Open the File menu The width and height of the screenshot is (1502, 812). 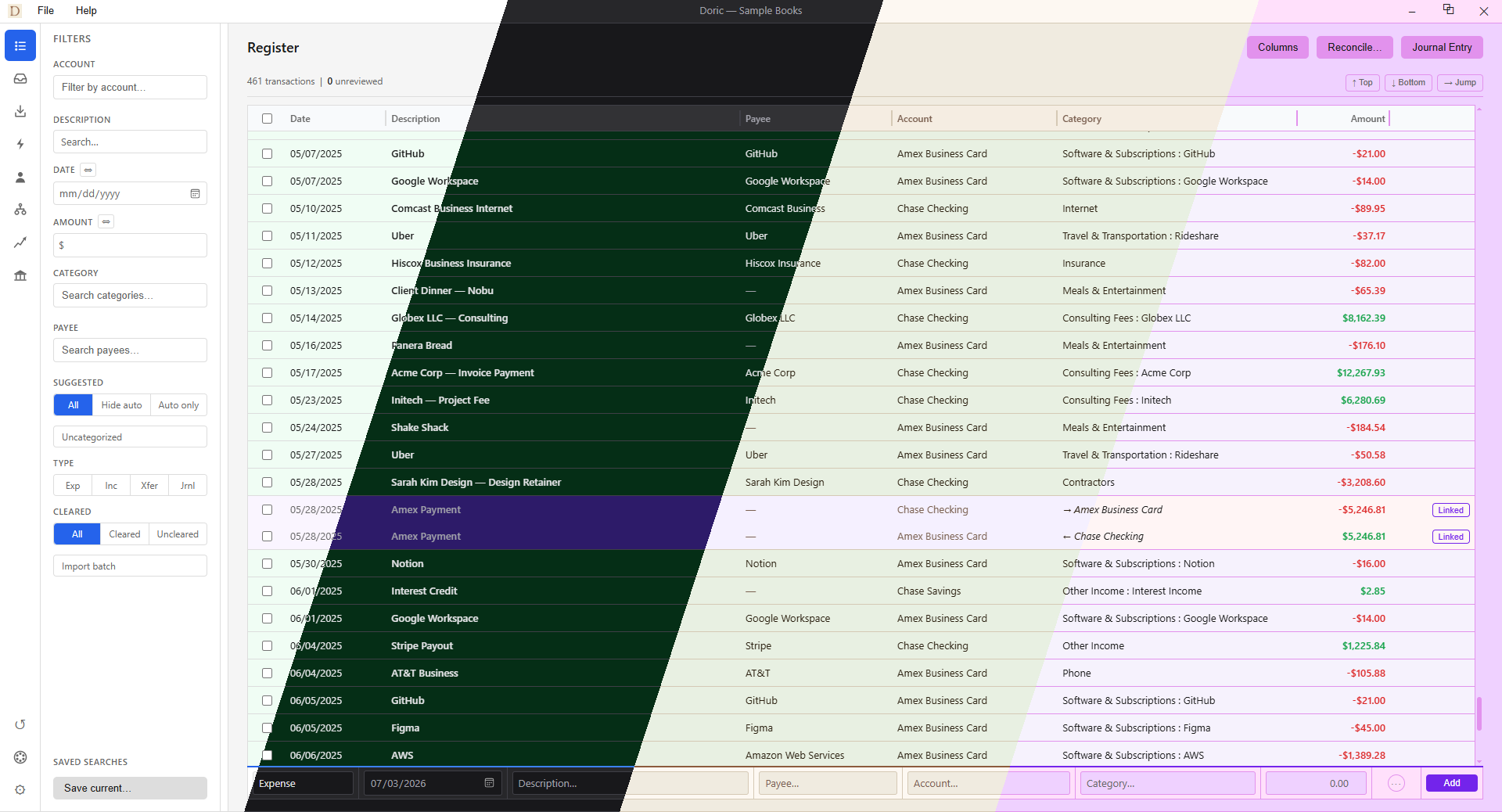pyautogui.click(x=45, y=10)
